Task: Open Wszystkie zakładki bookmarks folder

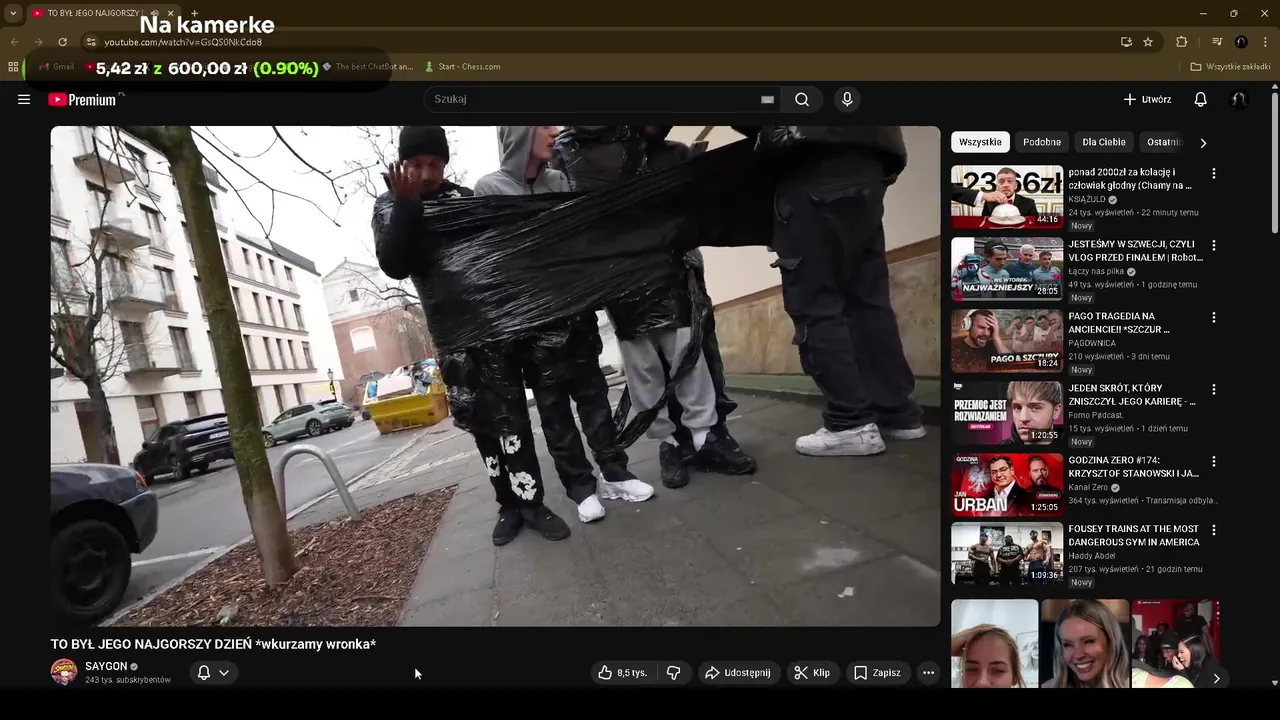Action: pyautogui.click(x=1230, y=67)
